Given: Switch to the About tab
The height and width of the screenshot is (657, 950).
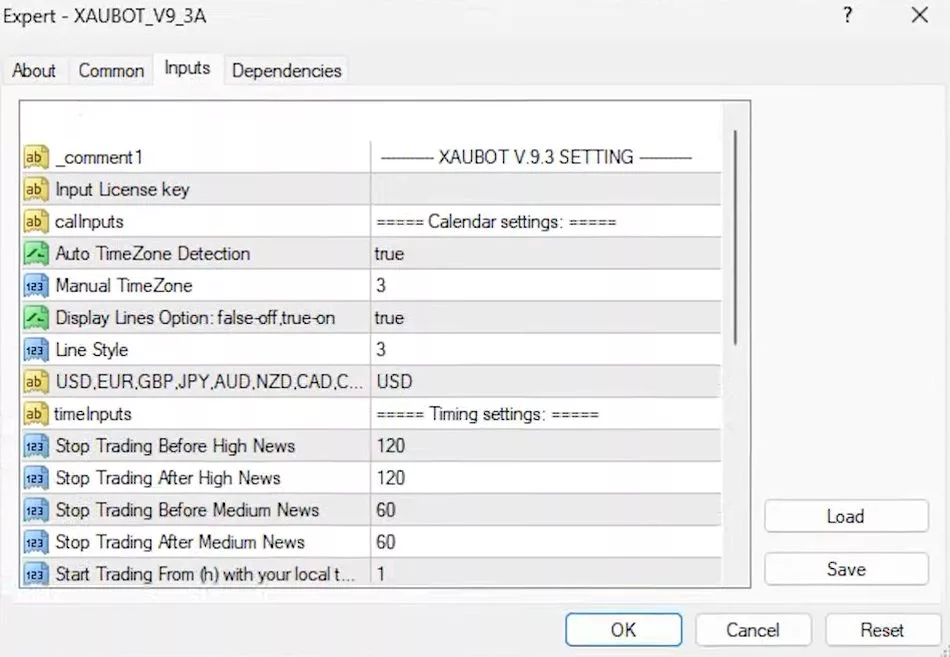Looking at the screenshot, I should tap(34, 70).
